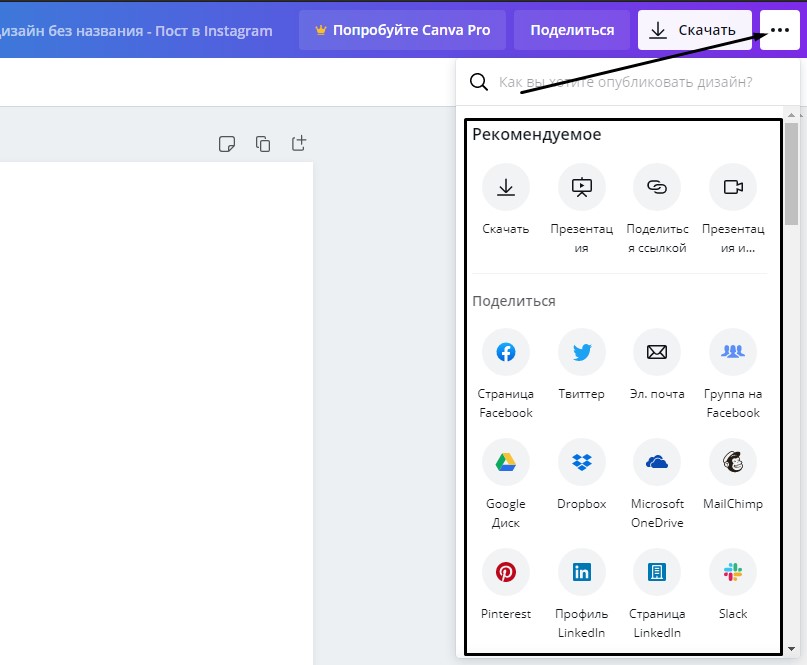Open the MailChimp share option
The width and height of the screenshot is (807, 665).
click(x=733, y=462)
